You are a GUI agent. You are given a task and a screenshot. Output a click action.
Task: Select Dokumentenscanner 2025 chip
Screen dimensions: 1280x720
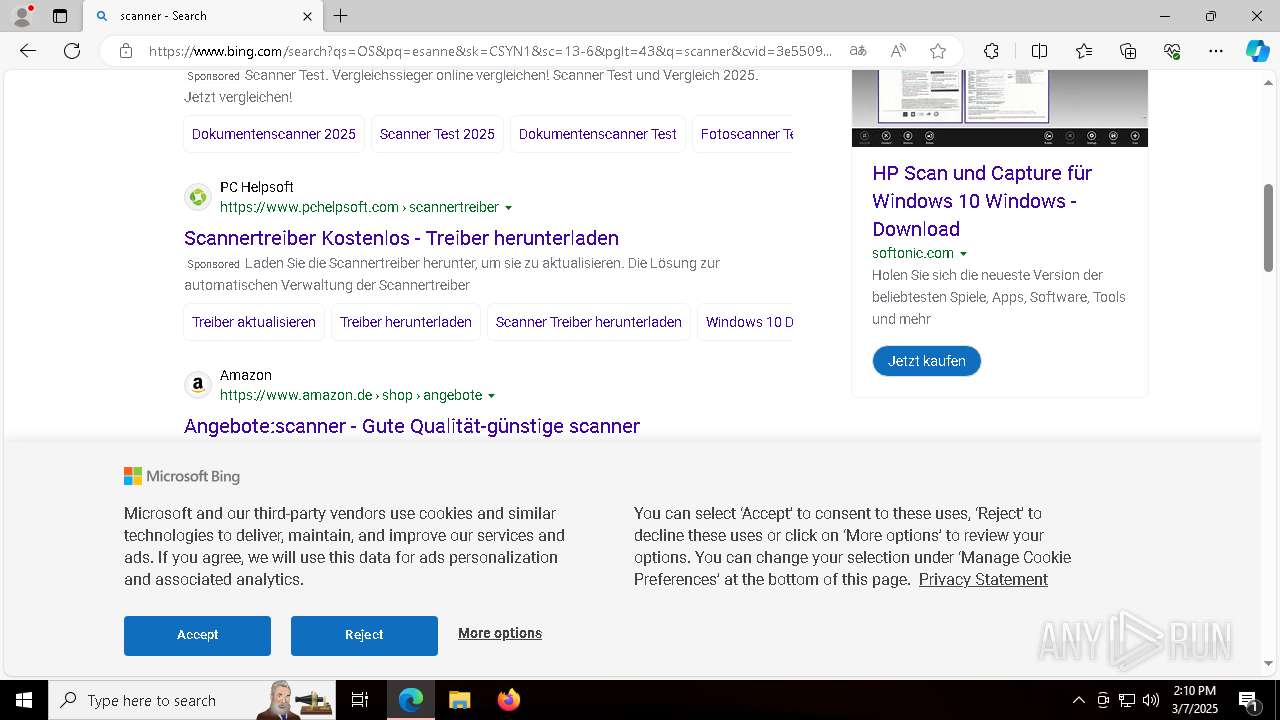(274, 134)
